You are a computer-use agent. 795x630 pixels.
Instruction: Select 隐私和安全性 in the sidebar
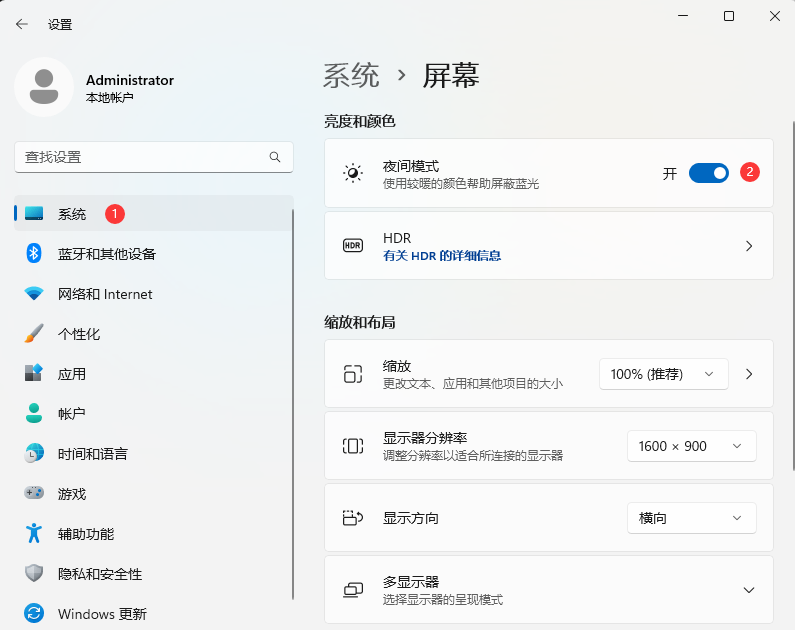click(100, 574)
